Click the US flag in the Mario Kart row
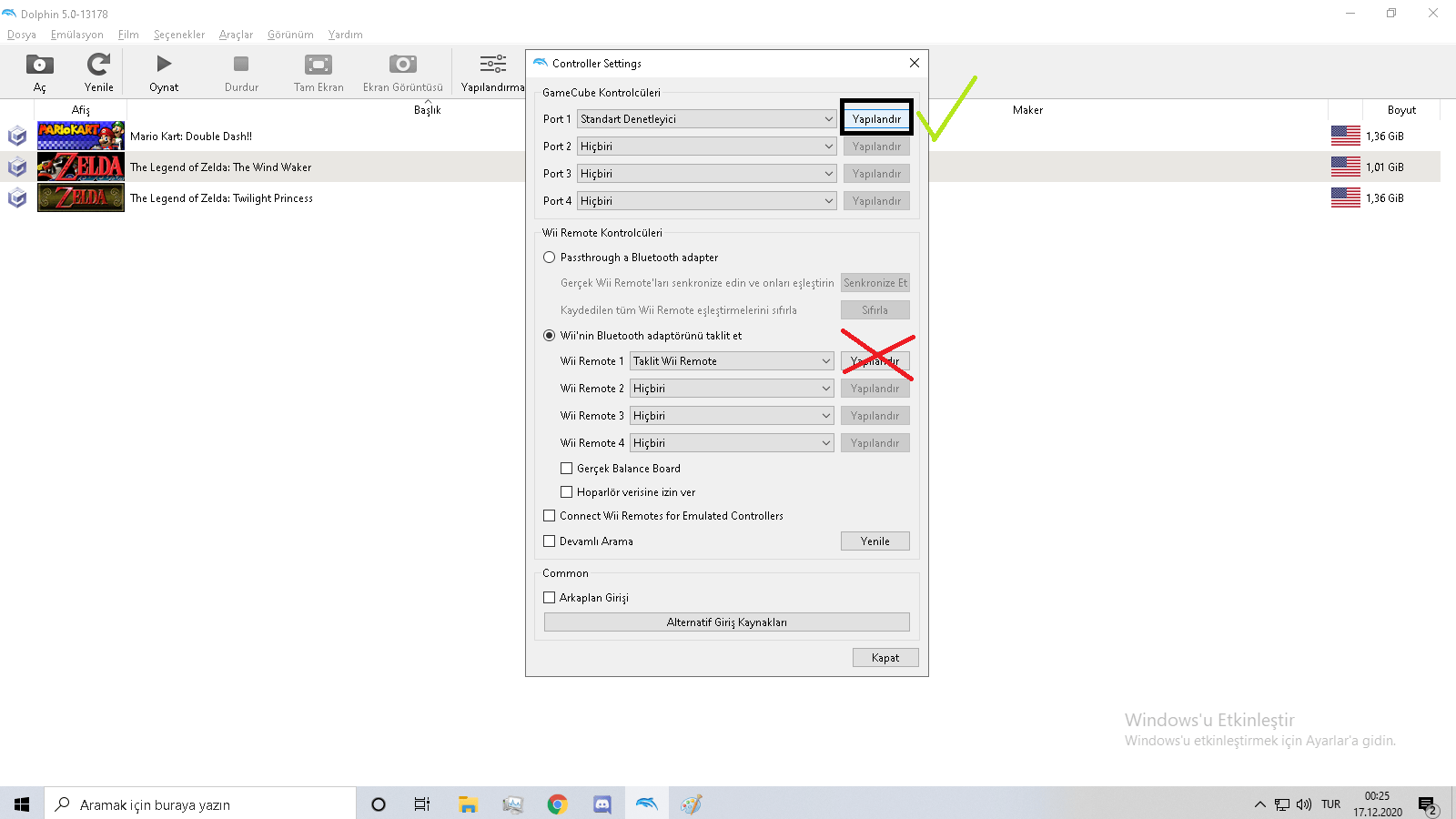The height and width of the screenshot is (819, 1456). [1345, 136]
